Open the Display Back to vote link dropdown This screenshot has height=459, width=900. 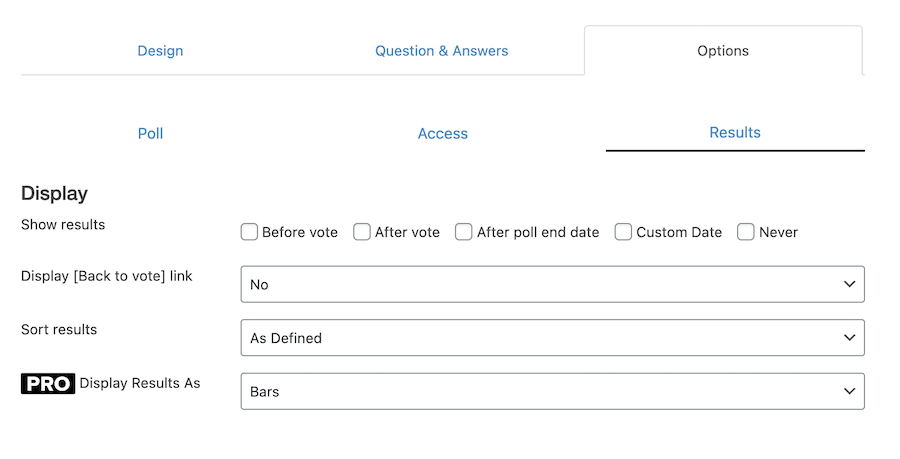552,284
